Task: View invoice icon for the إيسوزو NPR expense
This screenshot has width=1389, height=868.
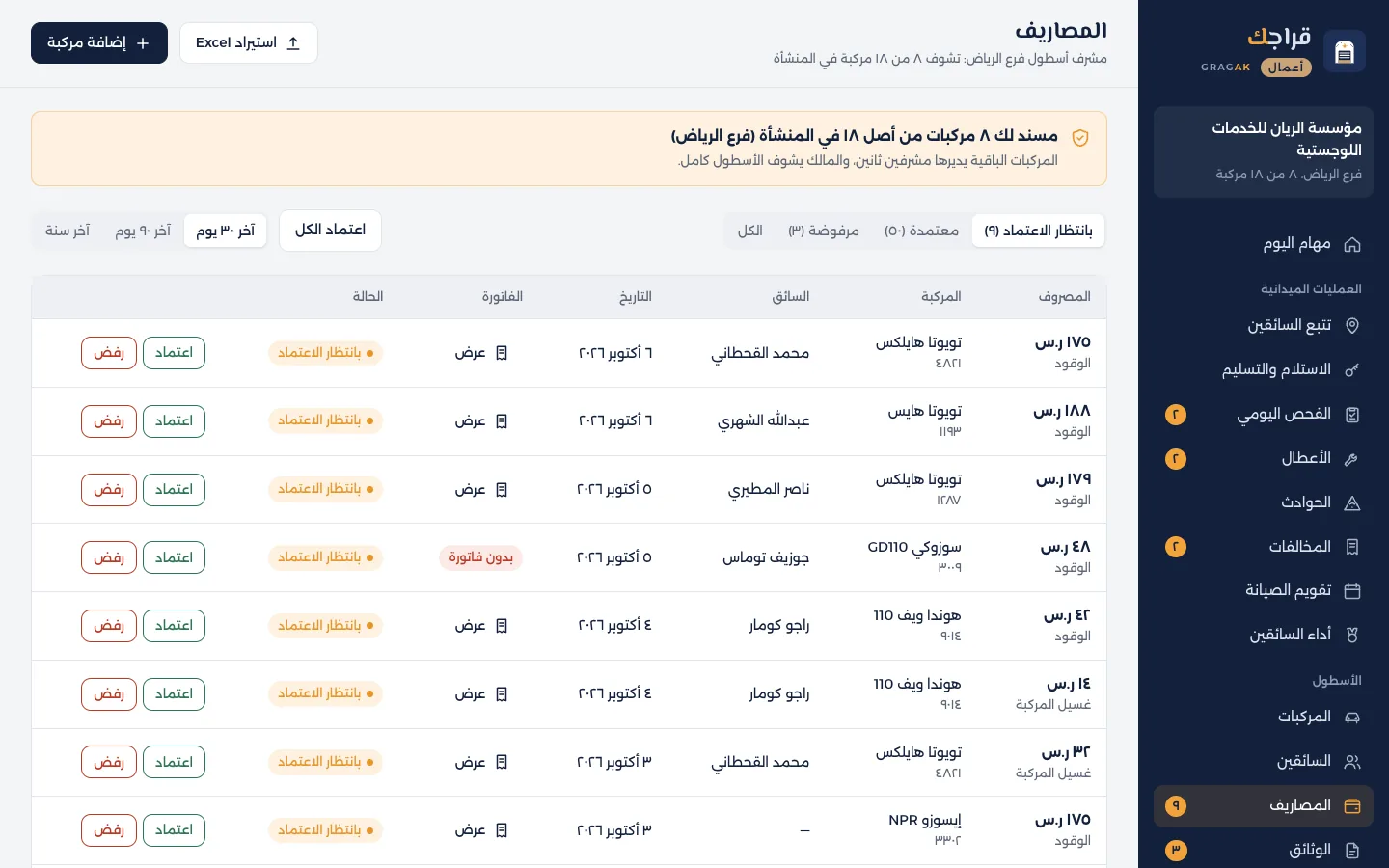Action: pyautogui.click(x=502, y=830)
